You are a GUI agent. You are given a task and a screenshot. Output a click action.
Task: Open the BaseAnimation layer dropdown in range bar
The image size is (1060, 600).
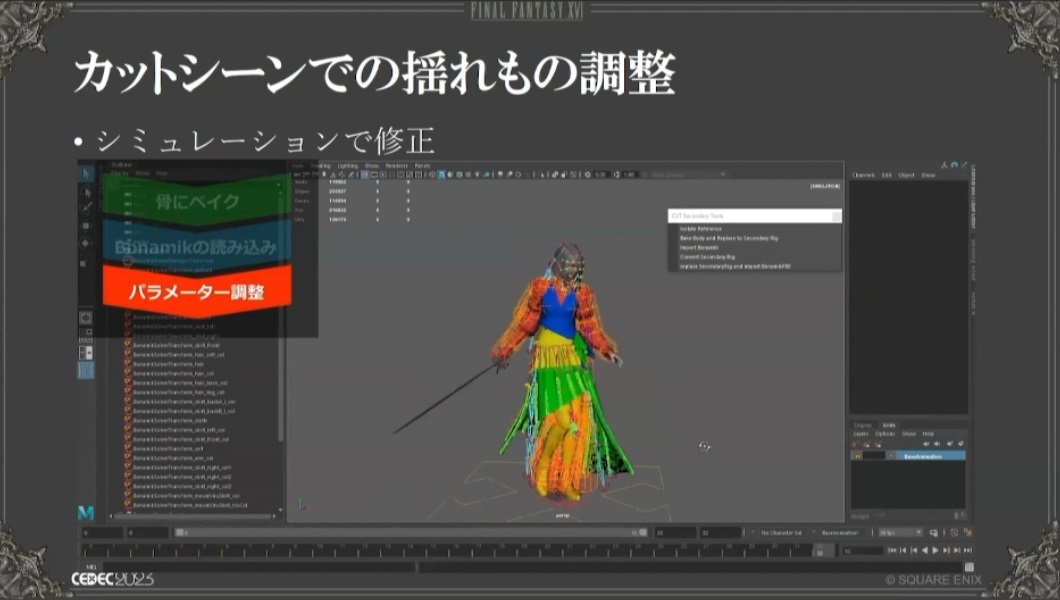click(840, 533)
